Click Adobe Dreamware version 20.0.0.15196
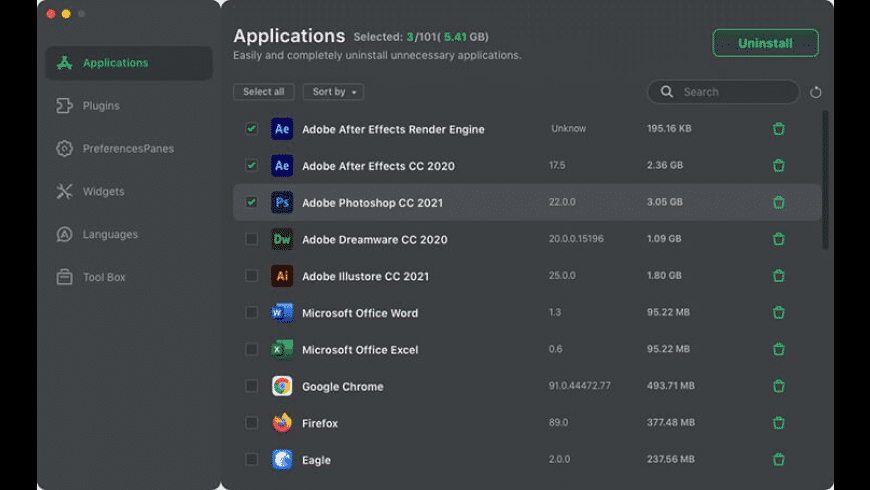Image resolution: width=870 pixels, height=490 pixels. (x=576, y=239)
